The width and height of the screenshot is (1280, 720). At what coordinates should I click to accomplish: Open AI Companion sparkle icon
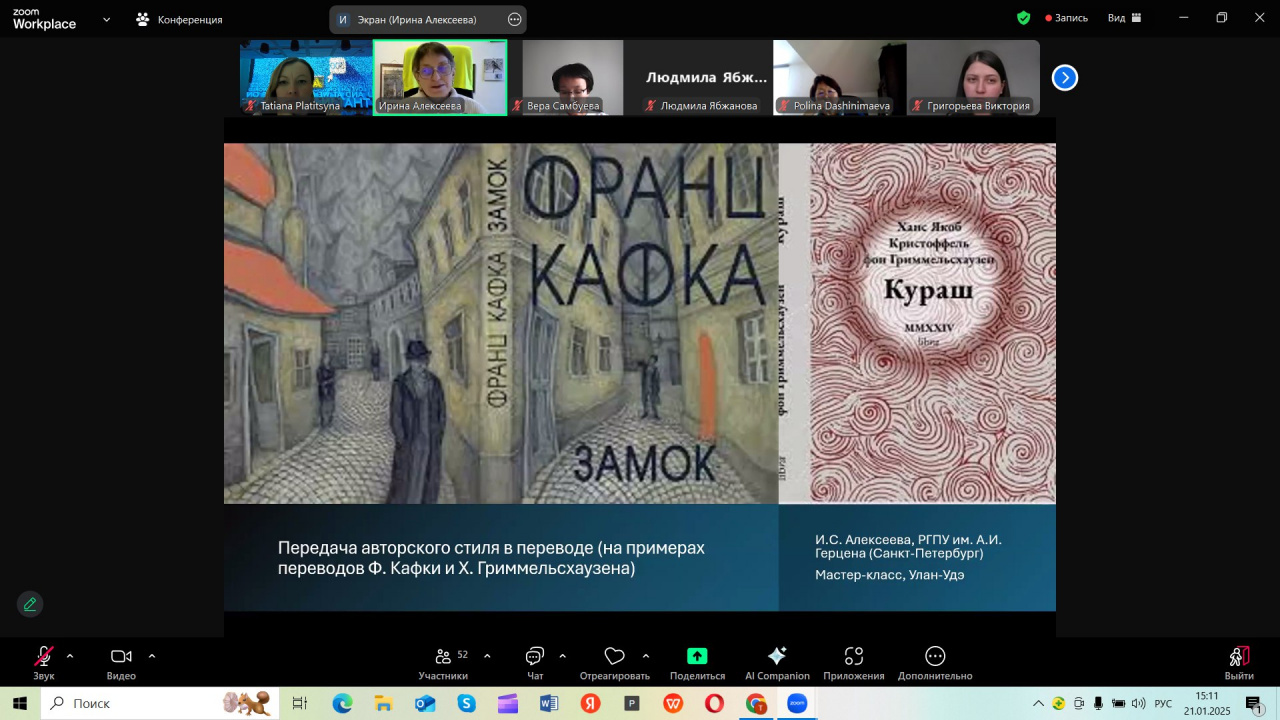click(x=777, y=657)
